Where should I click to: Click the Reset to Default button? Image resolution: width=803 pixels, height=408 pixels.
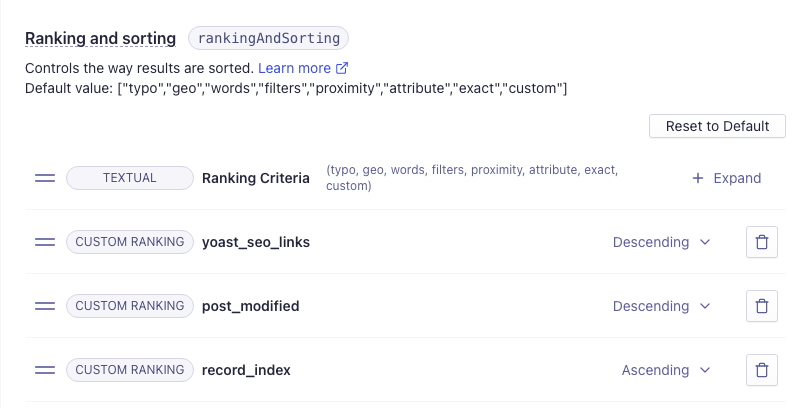[717, 126]
